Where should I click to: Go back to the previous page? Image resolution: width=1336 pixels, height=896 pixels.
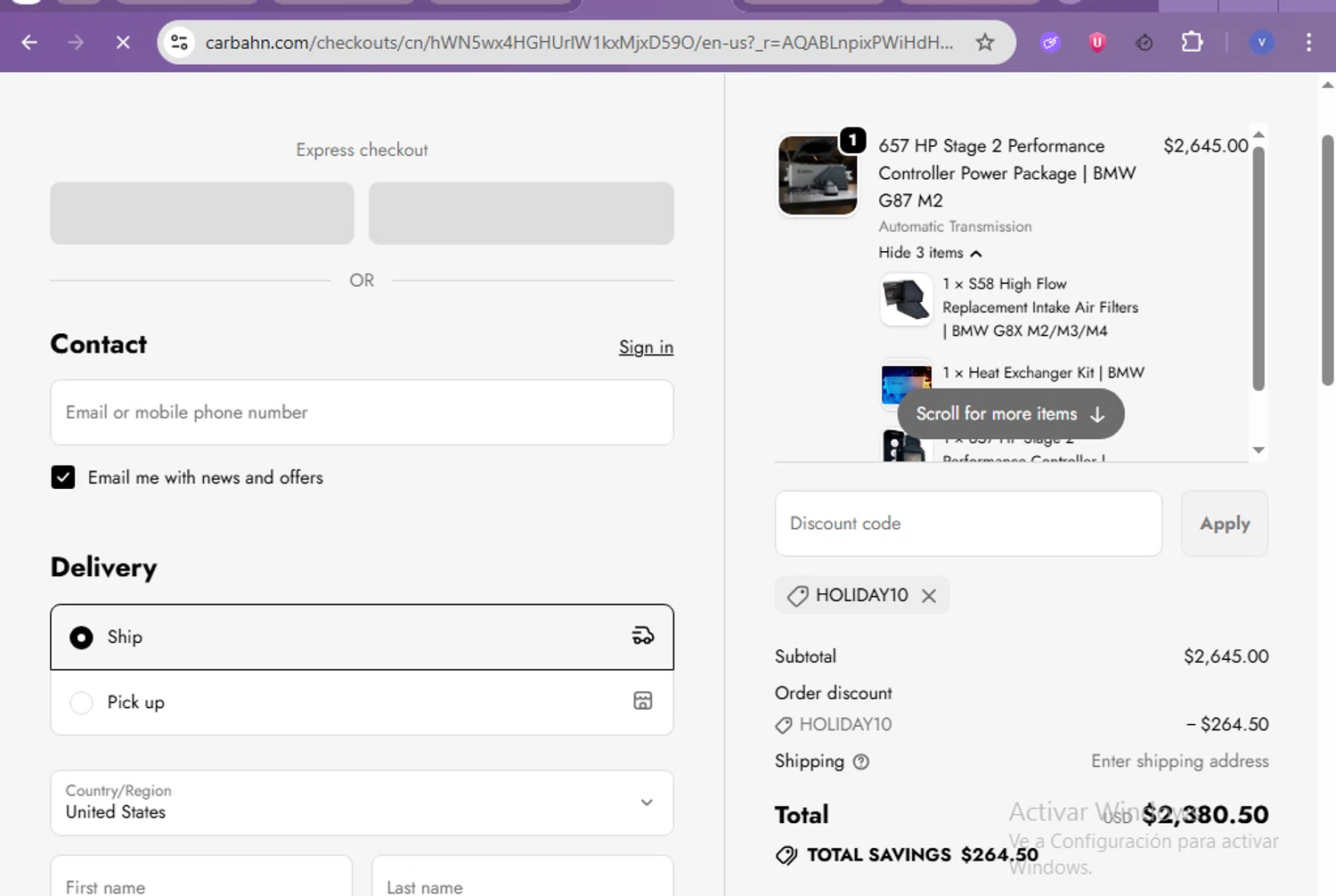[29, 42]
